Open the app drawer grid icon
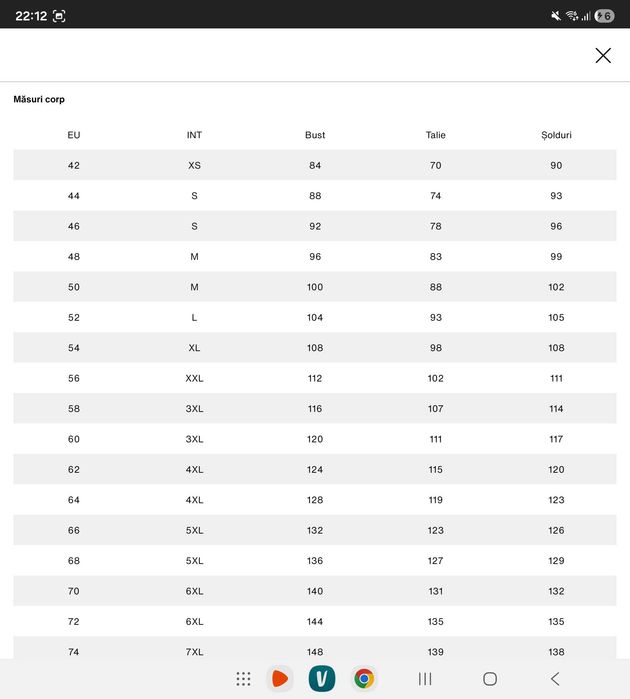630x699 pixels. pyautogui.click(x=243, y=678)
